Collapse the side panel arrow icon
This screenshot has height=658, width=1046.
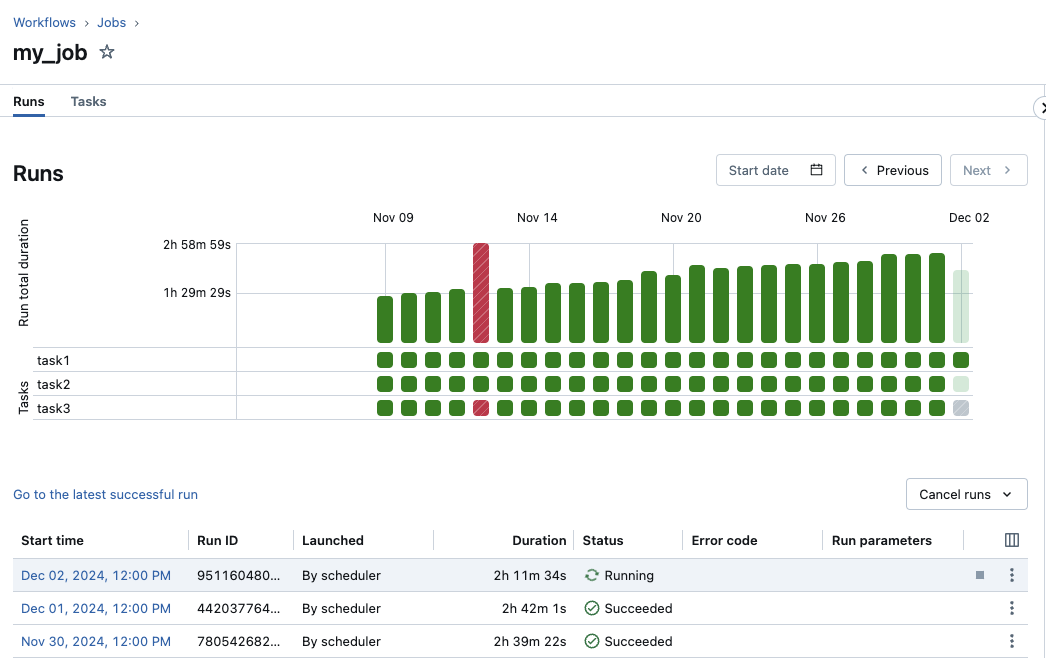(x=1040, y=108)
